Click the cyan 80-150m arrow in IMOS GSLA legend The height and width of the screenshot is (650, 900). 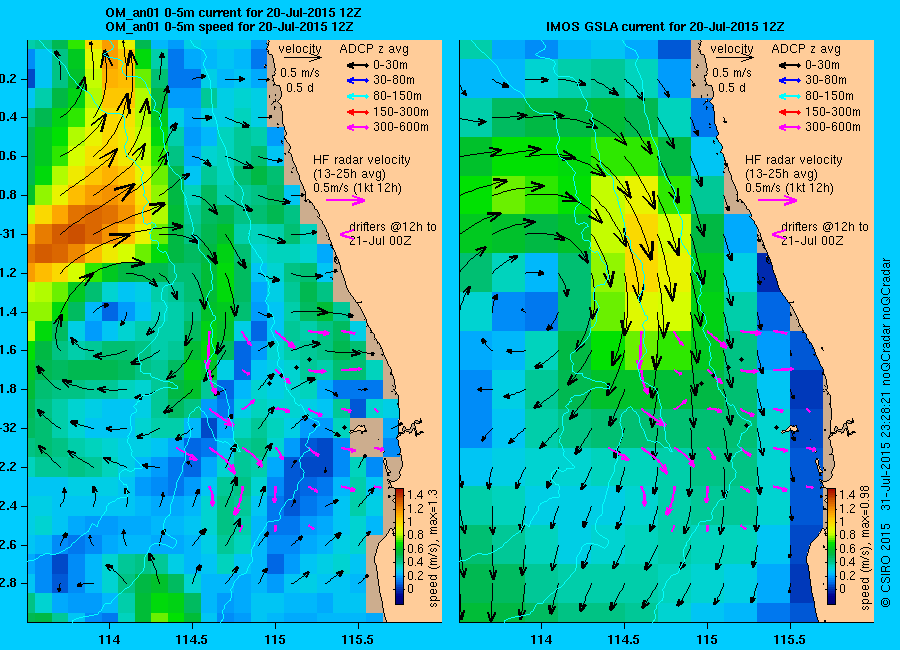[790, 96]
